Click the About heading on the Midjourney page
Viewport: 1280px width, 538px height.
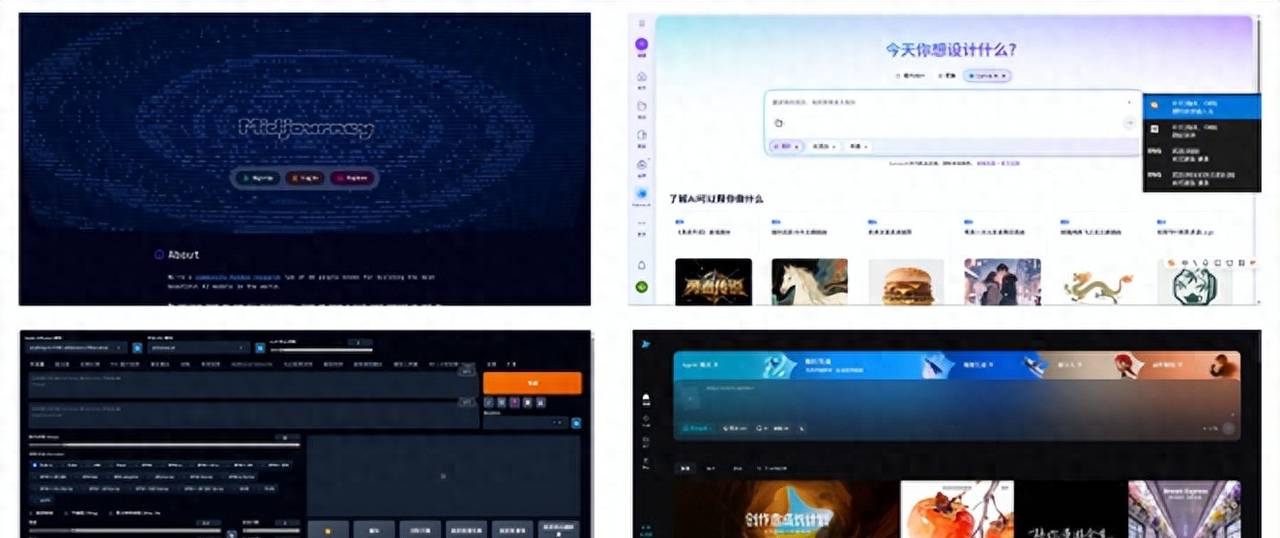point(184,254)
